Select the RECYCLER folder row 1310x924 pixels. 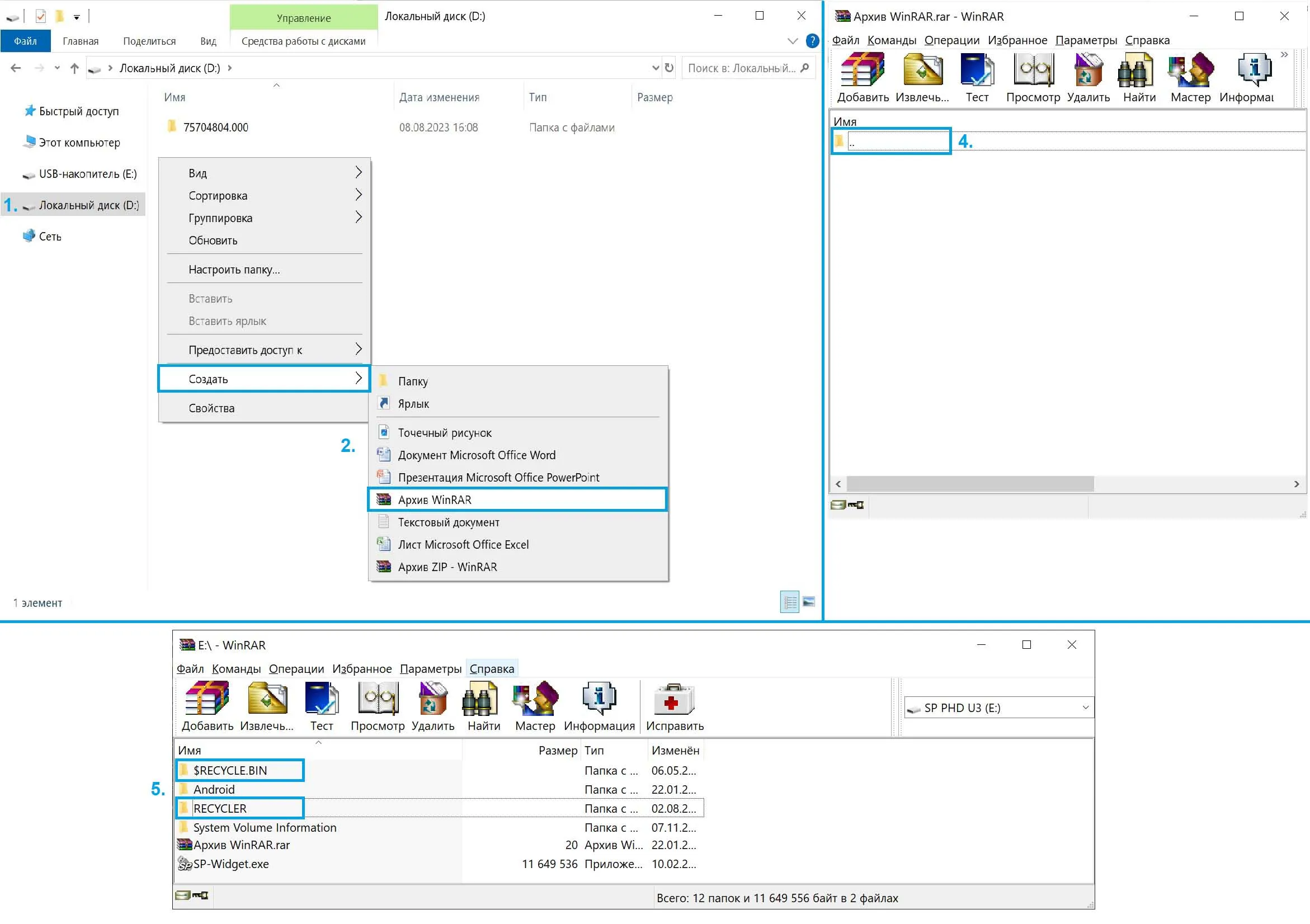click(439, 808)
